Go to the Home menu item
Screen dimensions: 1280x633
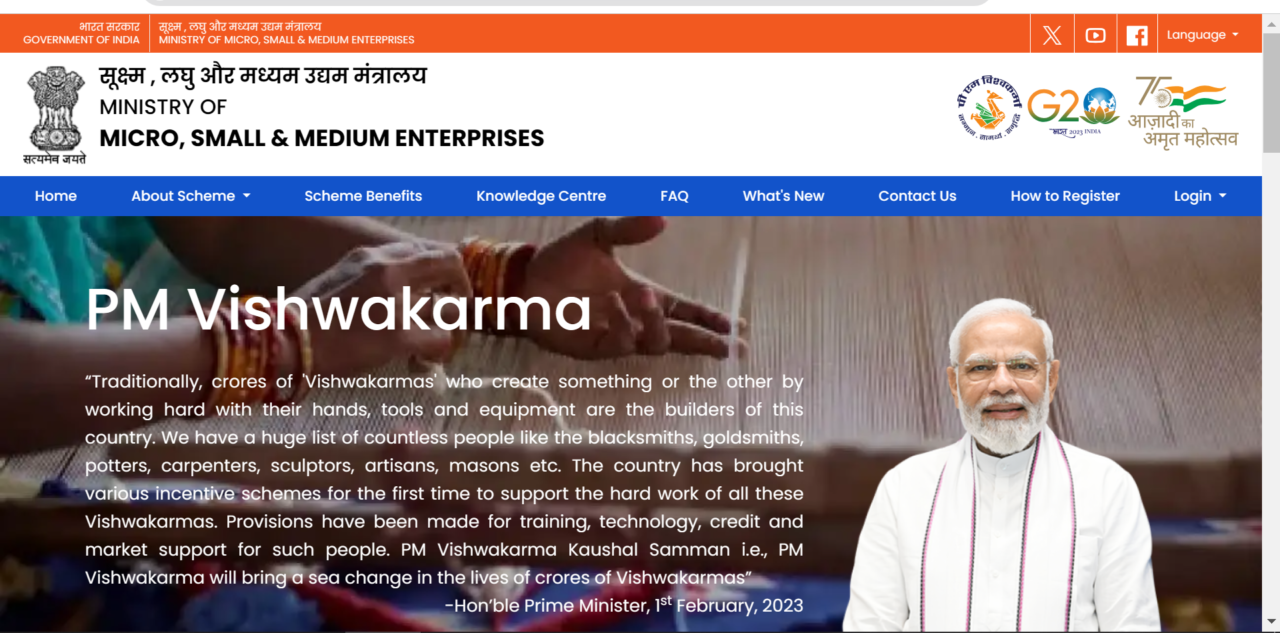[56, 196]
